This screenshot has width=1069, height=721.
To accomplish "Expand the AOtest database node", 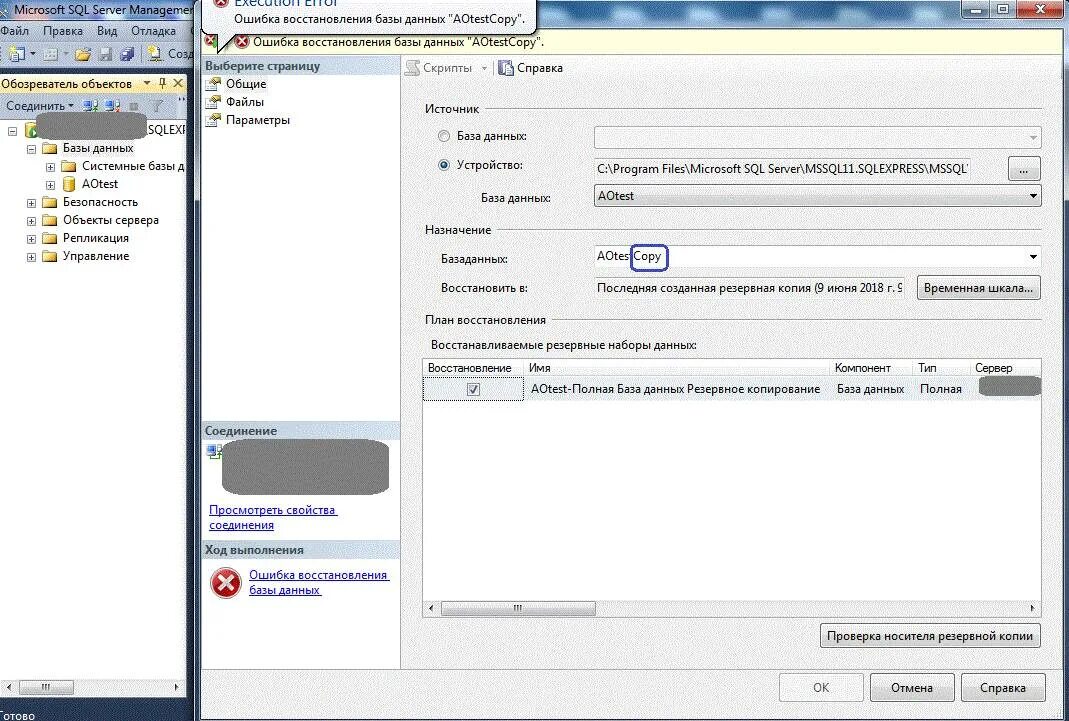I will pos(50,185).
